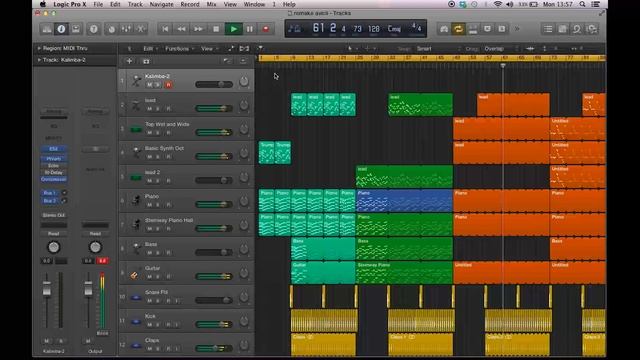
Task: Click the St-Delay plugin slot
Action: (x=53, y=173)
